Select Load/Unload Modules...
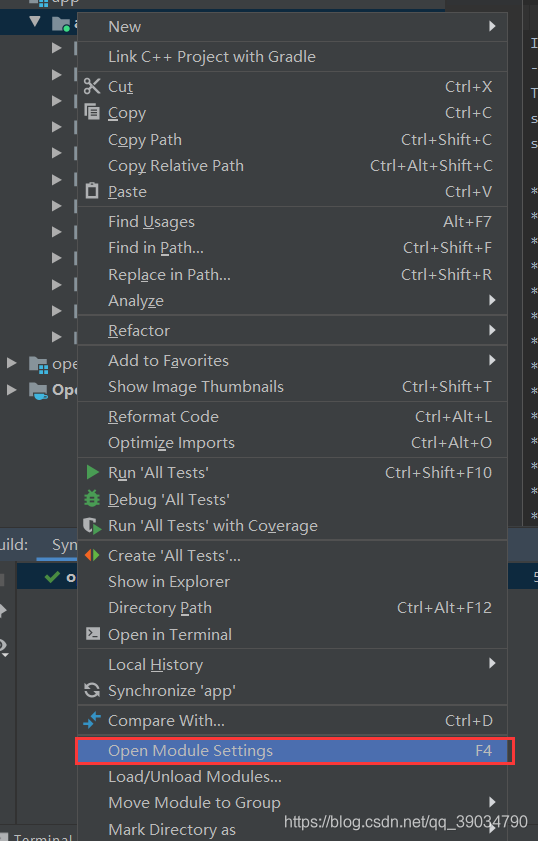The width and height of the screenshot is (538, 841). coord(292,777)
